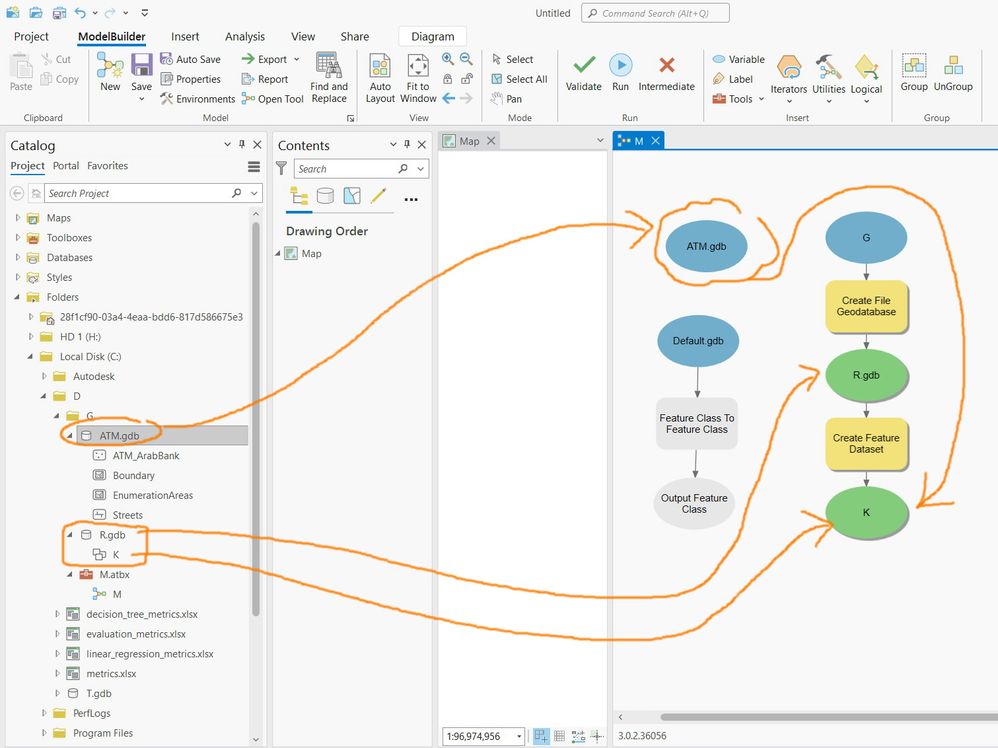
Task: Open the Catalog pane hamburger menu
Action: pos(254,167)
